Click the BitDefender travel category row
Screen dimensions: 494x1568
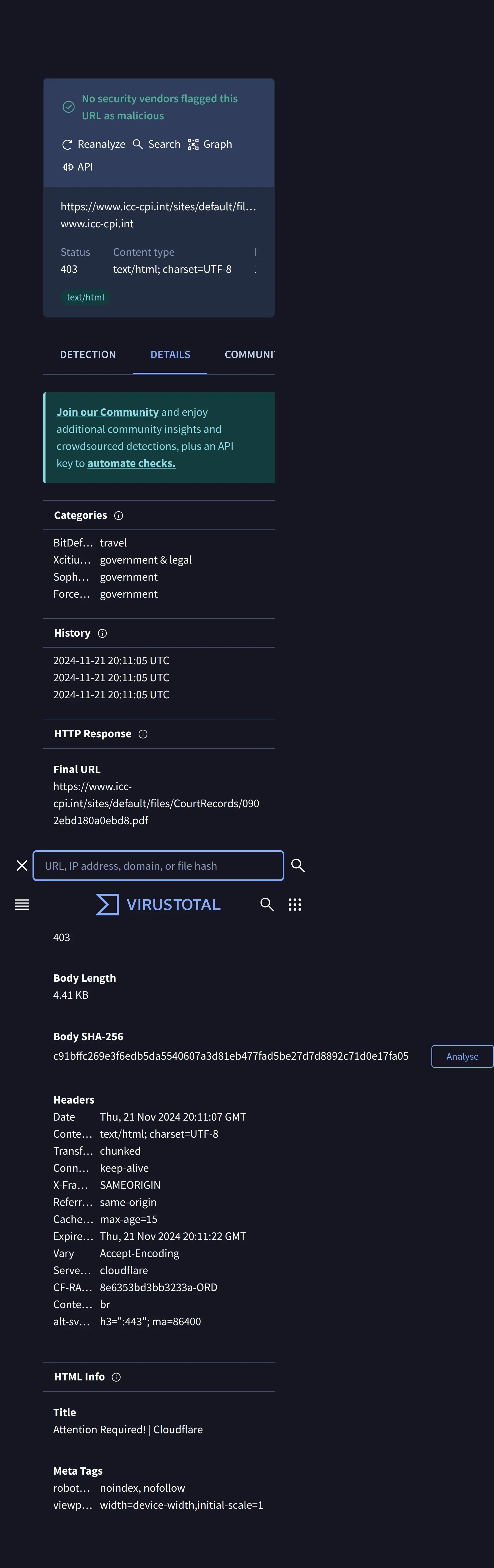tap(90, 543)
